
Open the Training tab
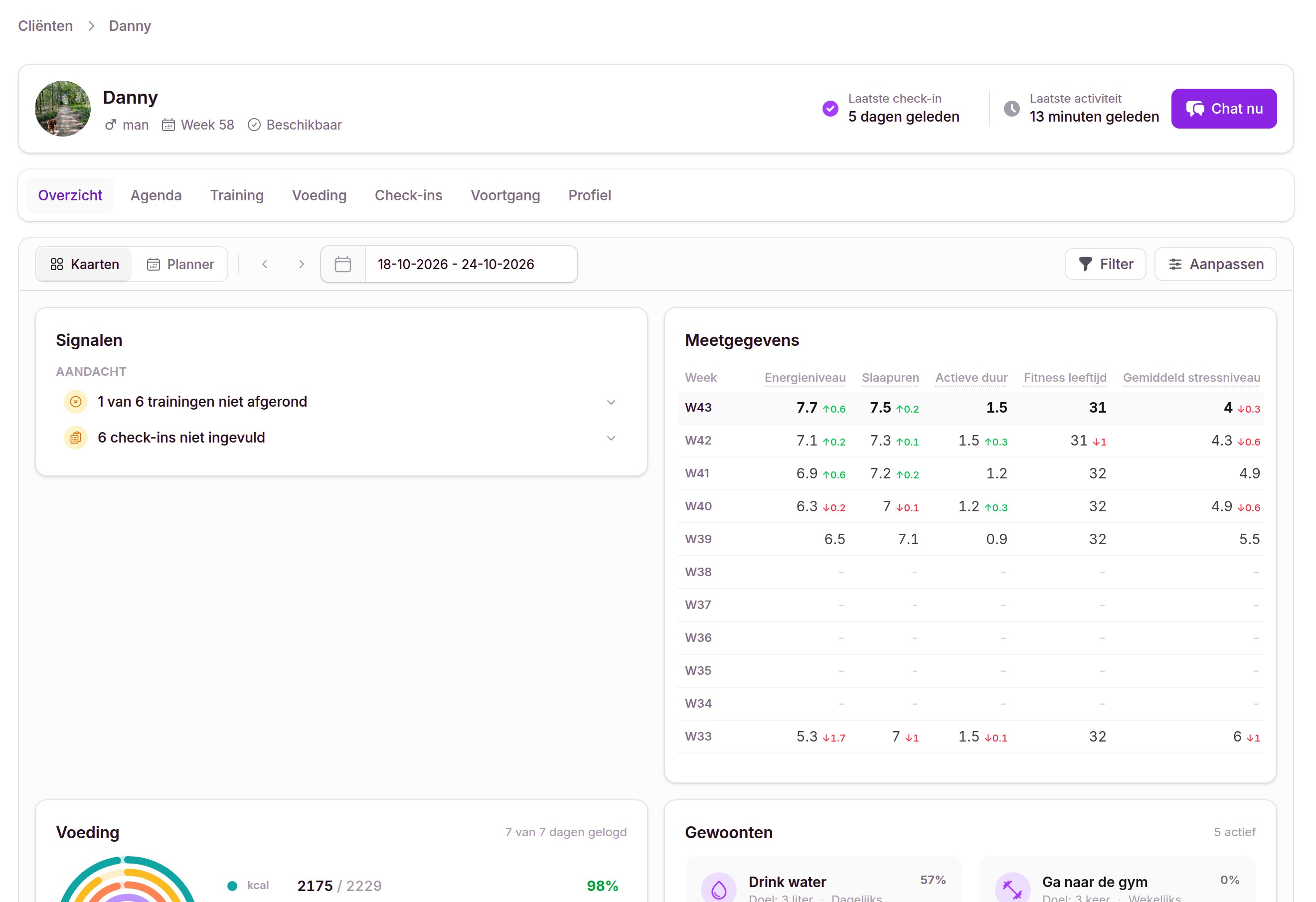(x=237, y=195)
